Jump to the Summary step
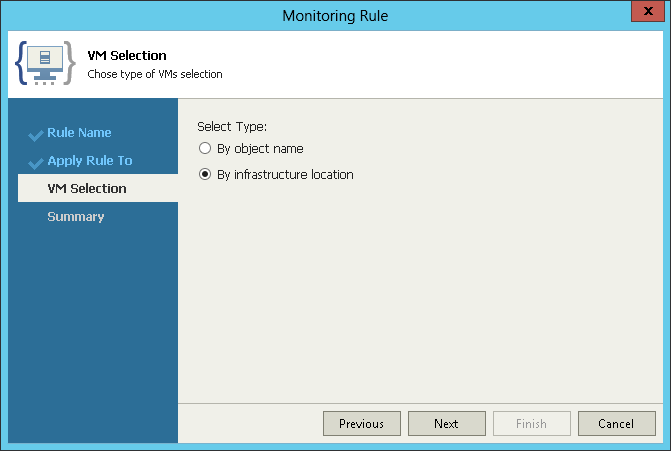Image resolution: width=671 pixels, height=451 pixels. (x=76, y=217)
